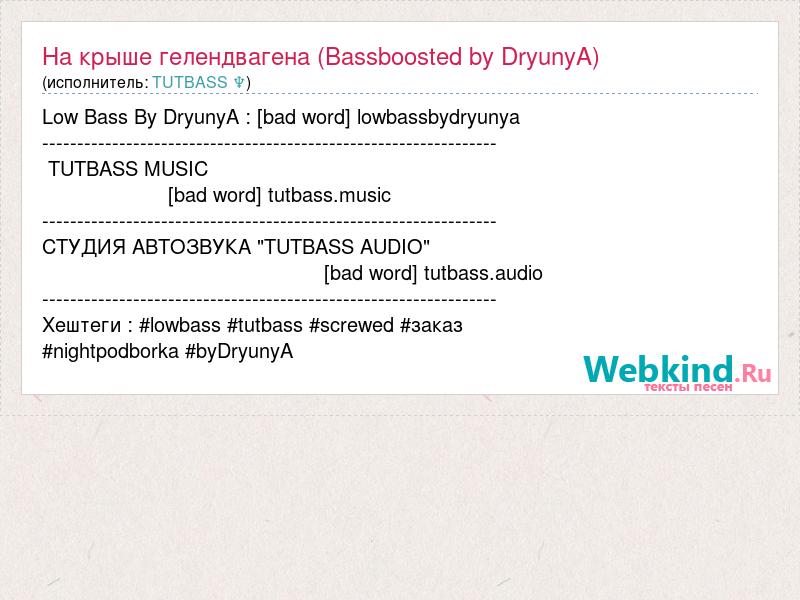Click the #lowbass hashtag
The width and height of the screenshot is (800, 600).
(180, 325)
